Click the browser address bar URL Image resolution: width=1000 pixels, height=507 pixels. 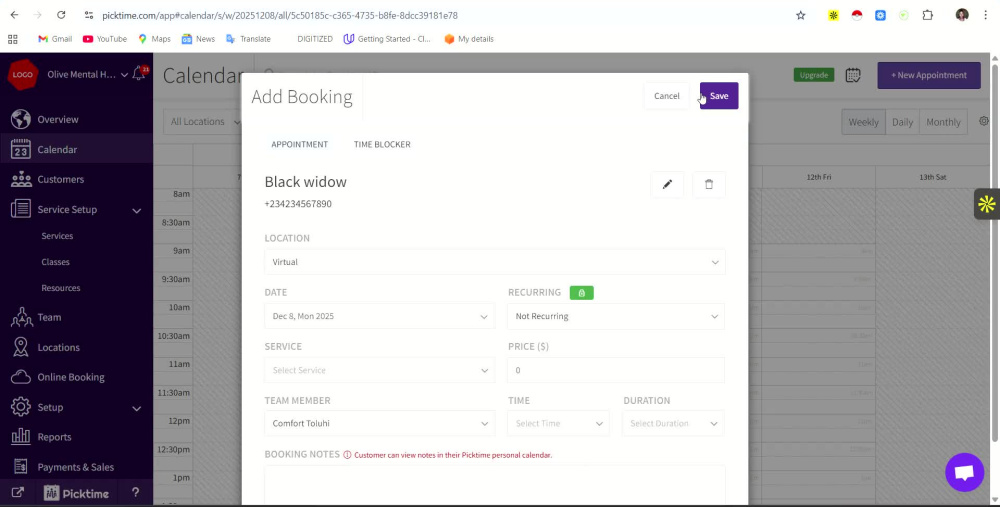(x=280, y=15)
